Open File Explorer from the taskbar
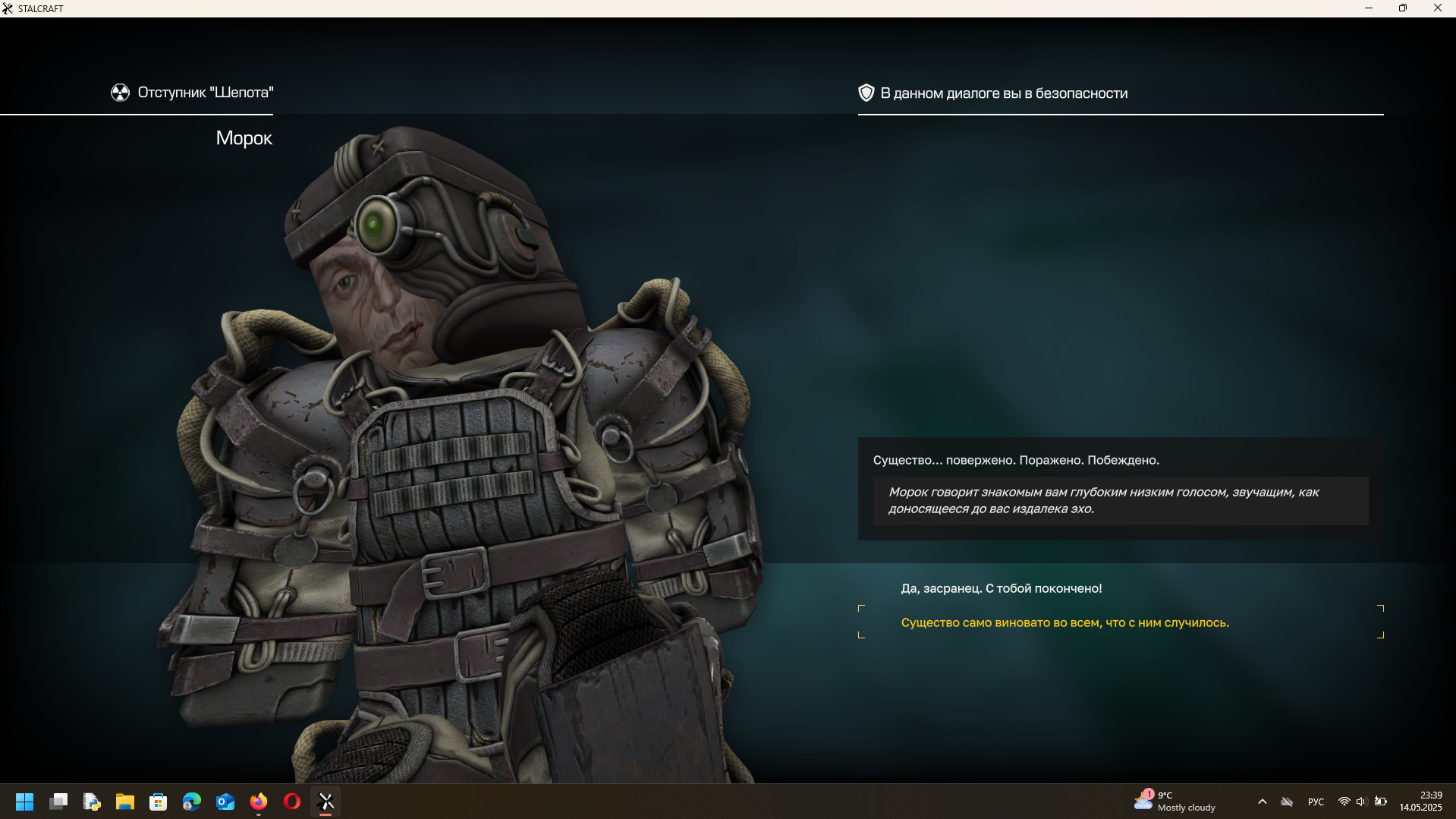The width and height of the screenshot is (1456, 819). click(125, 802)
